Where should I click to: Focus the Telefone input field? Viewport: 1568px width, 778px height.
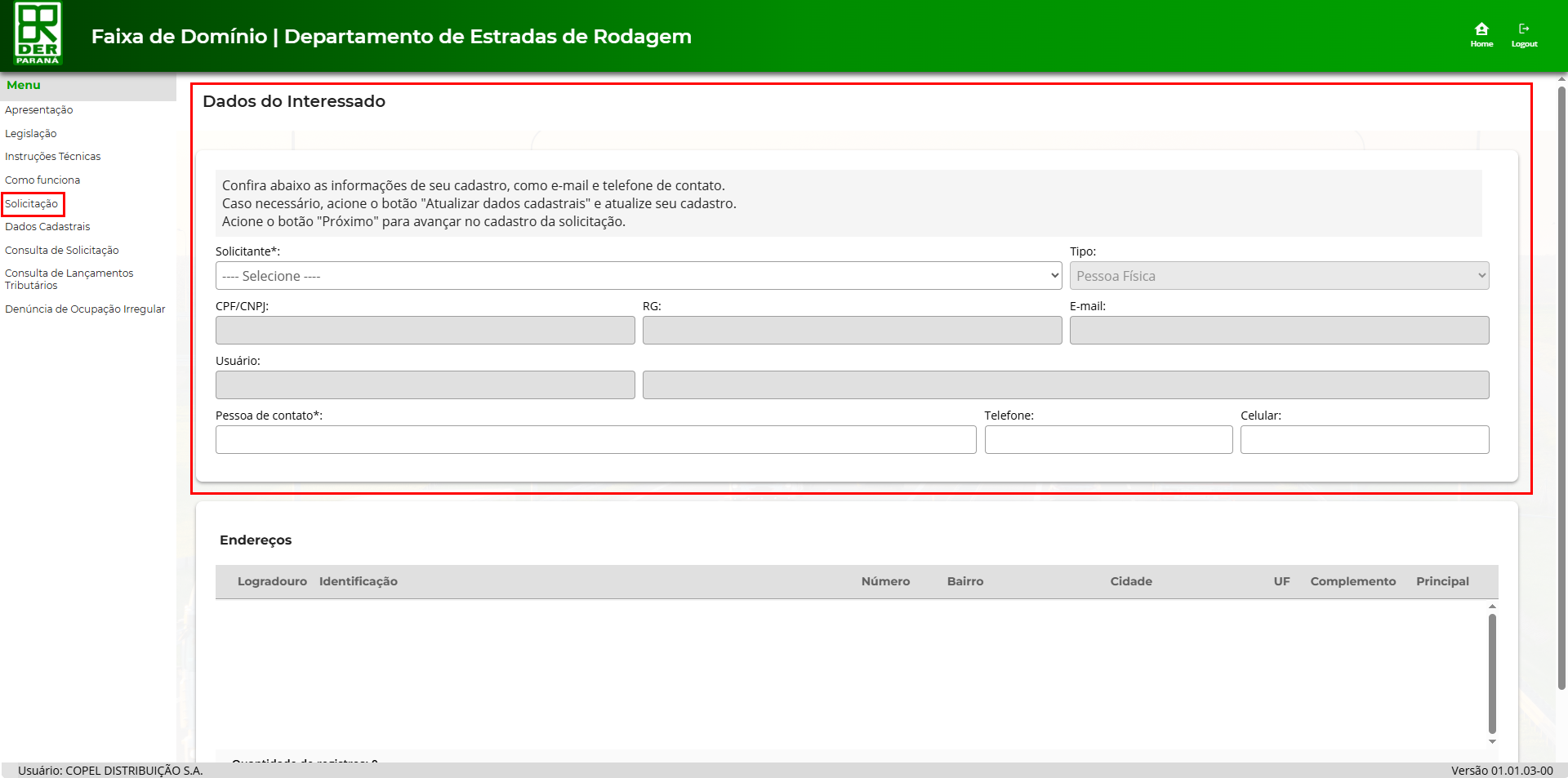(x=1108, y=440)
